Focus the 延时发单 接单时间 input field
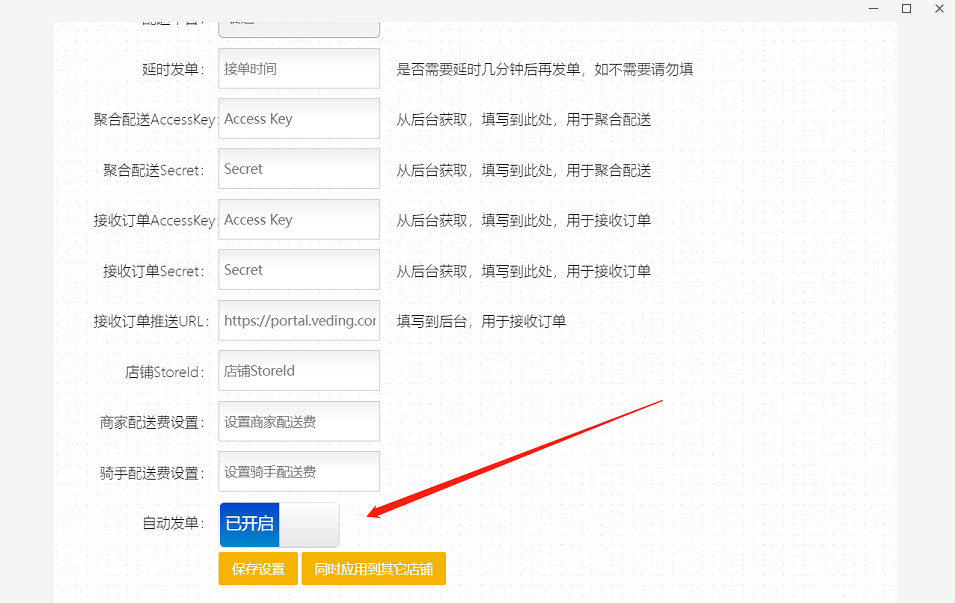The width and height of the screenshot is (955, 603). point(299,69)
